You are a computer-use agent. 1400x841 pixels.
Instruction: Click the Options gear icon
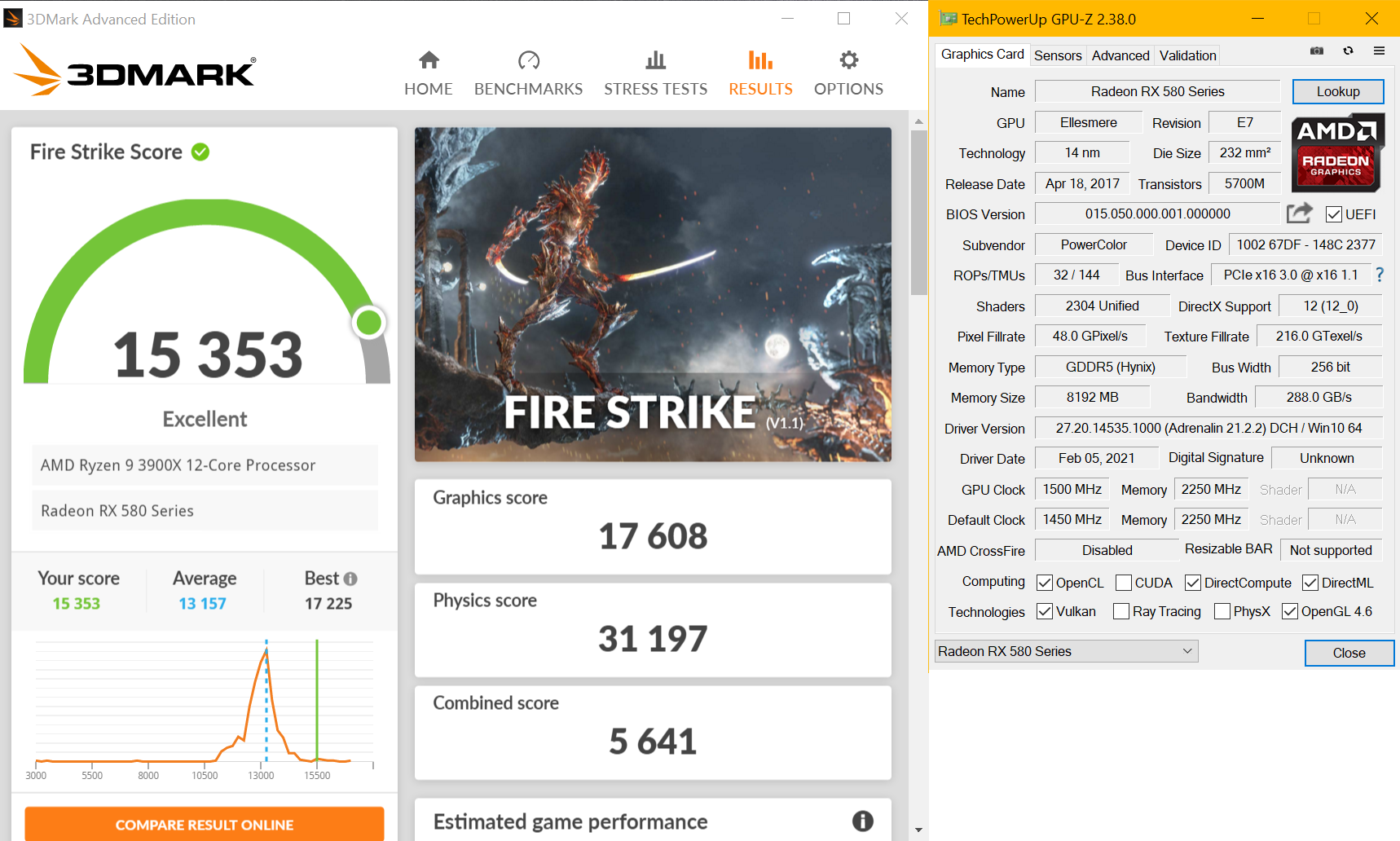click(x=849, y=60)
